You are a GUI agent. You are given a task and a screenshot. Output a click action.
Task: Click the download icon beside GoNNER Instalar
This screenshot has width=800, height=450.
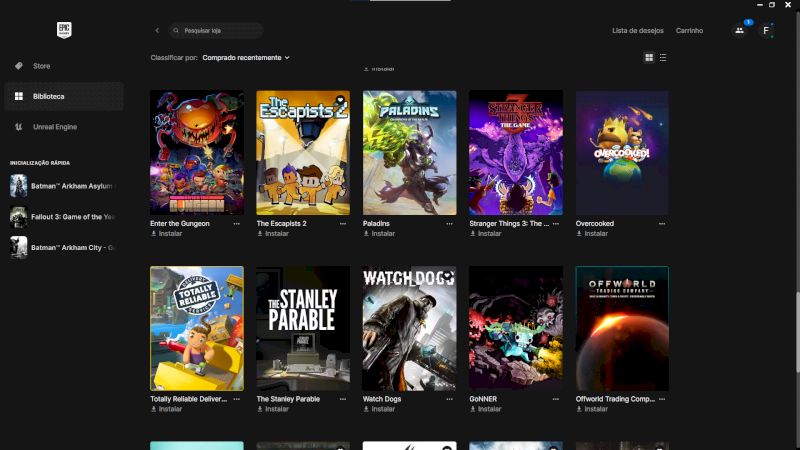pos(472,409)
